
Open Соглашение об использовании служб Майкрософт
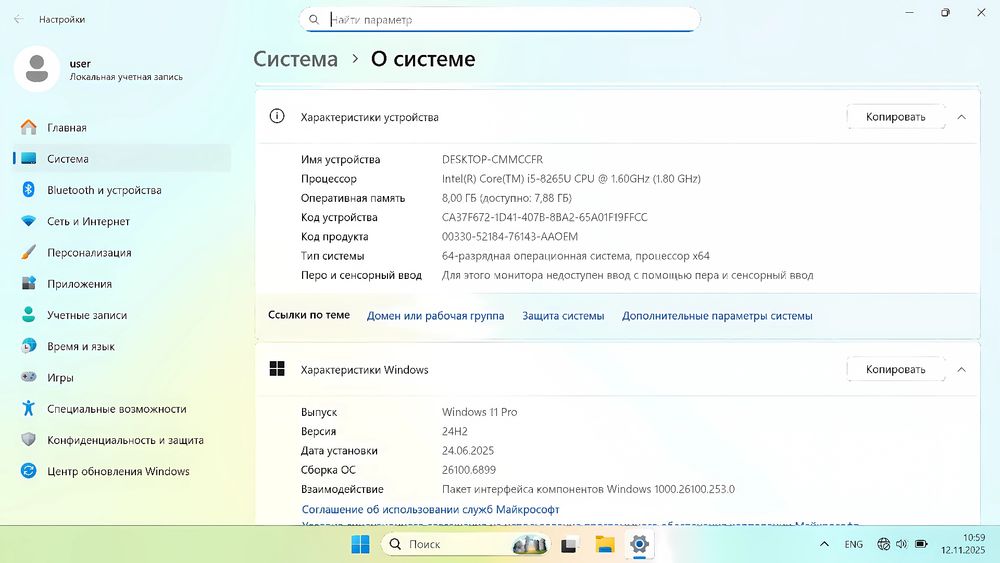click(x=430, y=509)
